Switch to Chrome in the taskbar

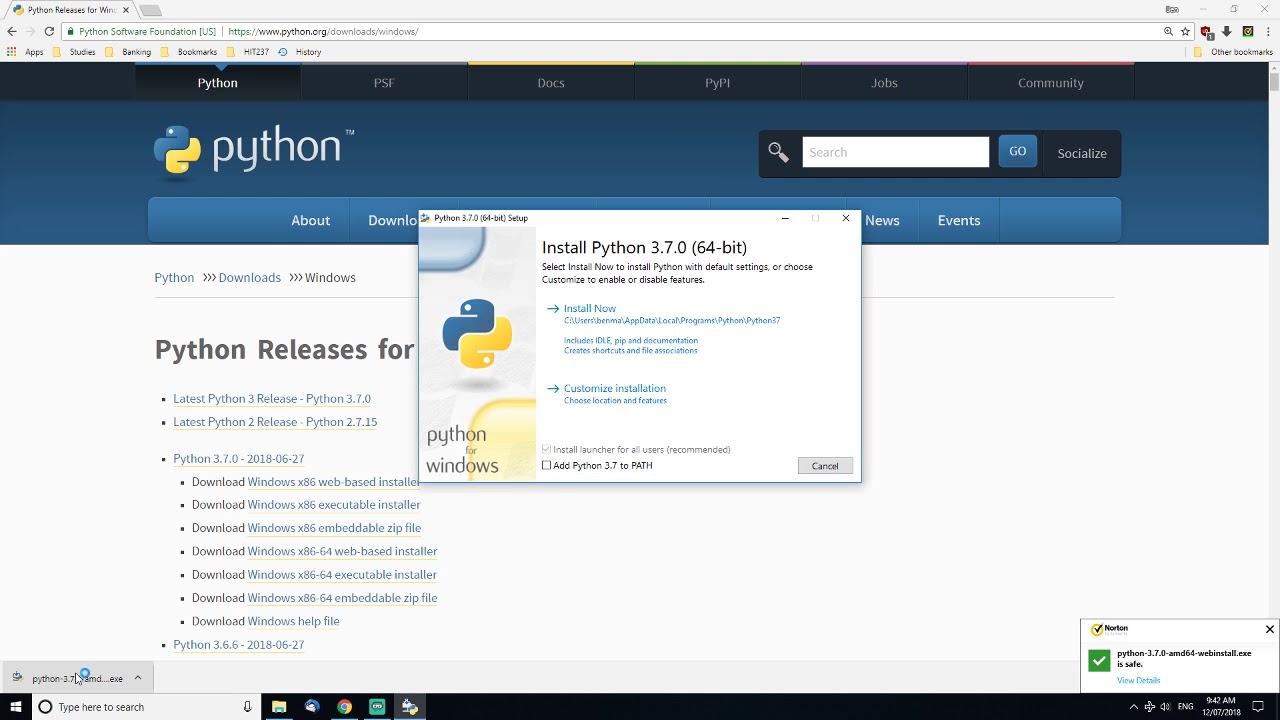pos(344,707)
